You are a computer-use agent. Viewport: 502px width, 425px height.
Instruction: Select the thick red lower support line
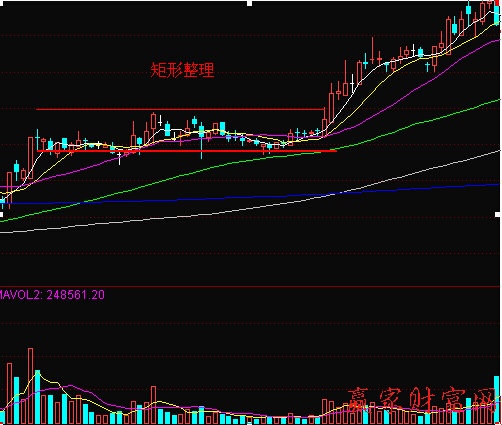click(x=187, y=151)
